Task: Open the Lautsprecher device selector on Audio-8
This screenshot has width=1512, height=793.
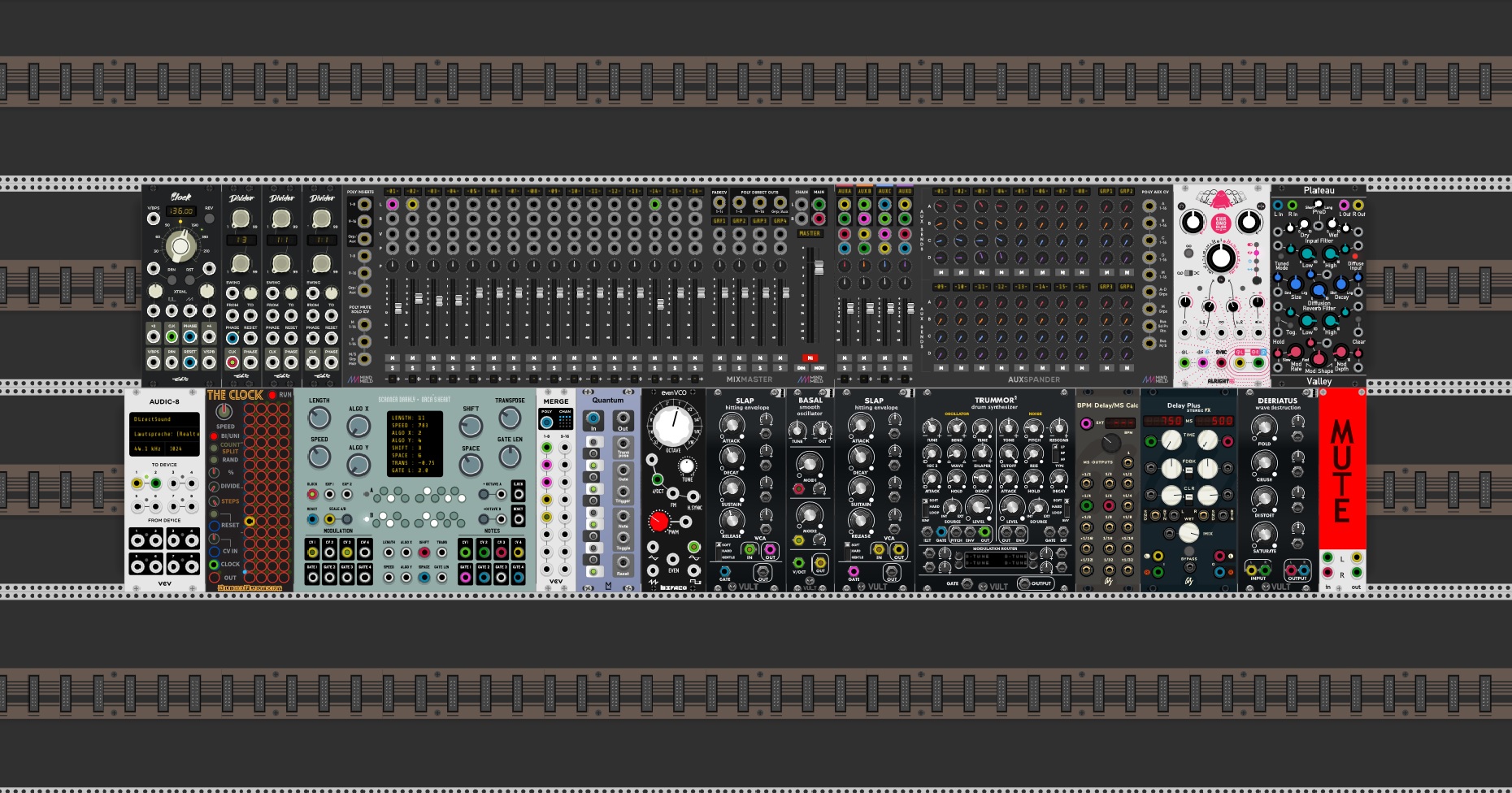Action: point(164,434)
